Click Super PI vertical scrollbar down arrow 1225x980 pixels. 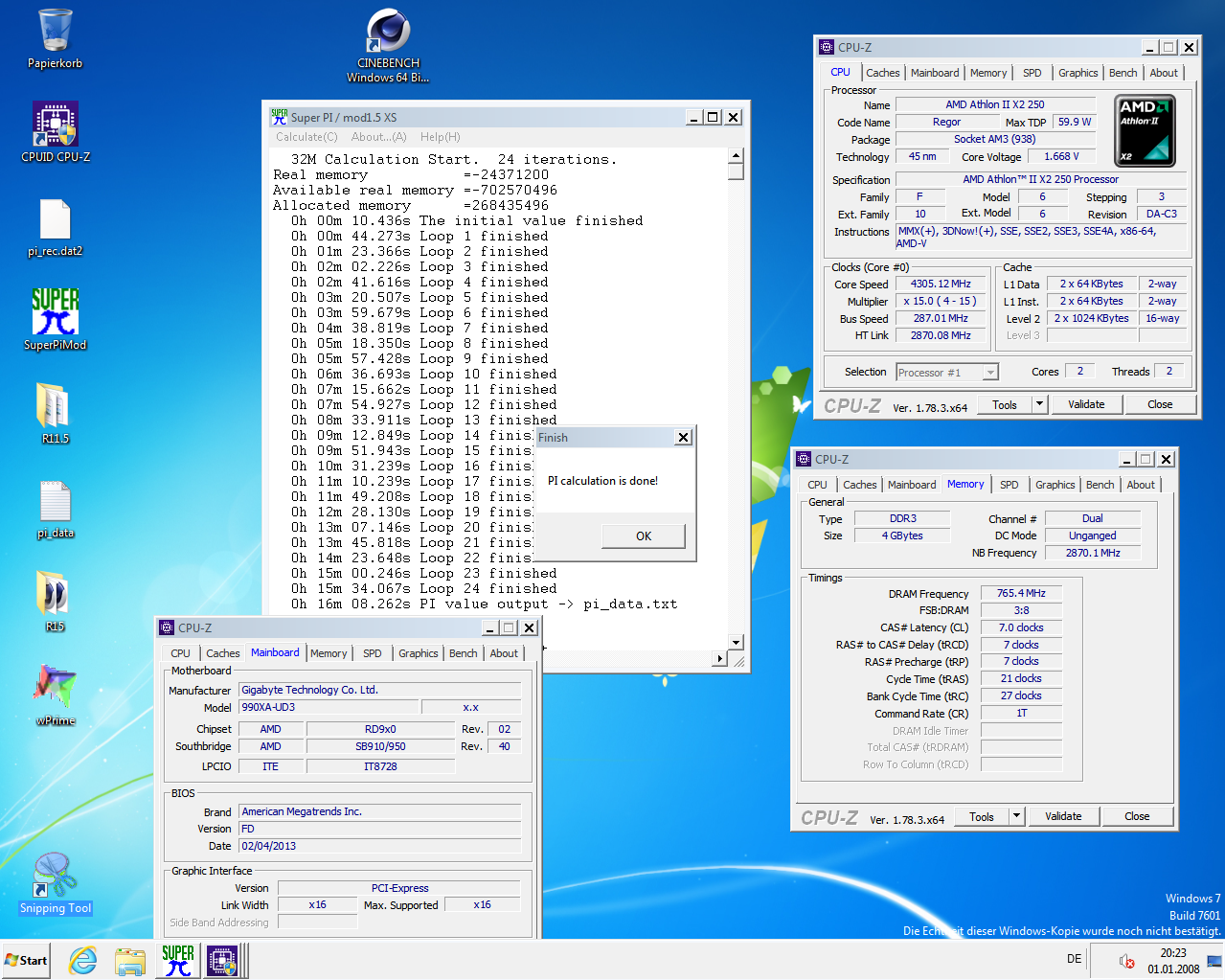(x=736, y=643)
